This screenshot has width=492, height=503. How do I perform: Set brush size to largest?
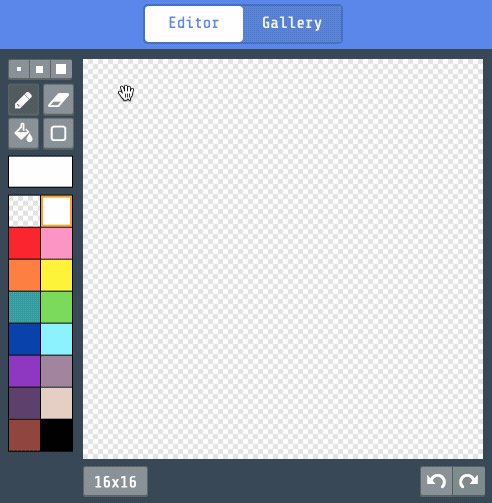(61, 69)
